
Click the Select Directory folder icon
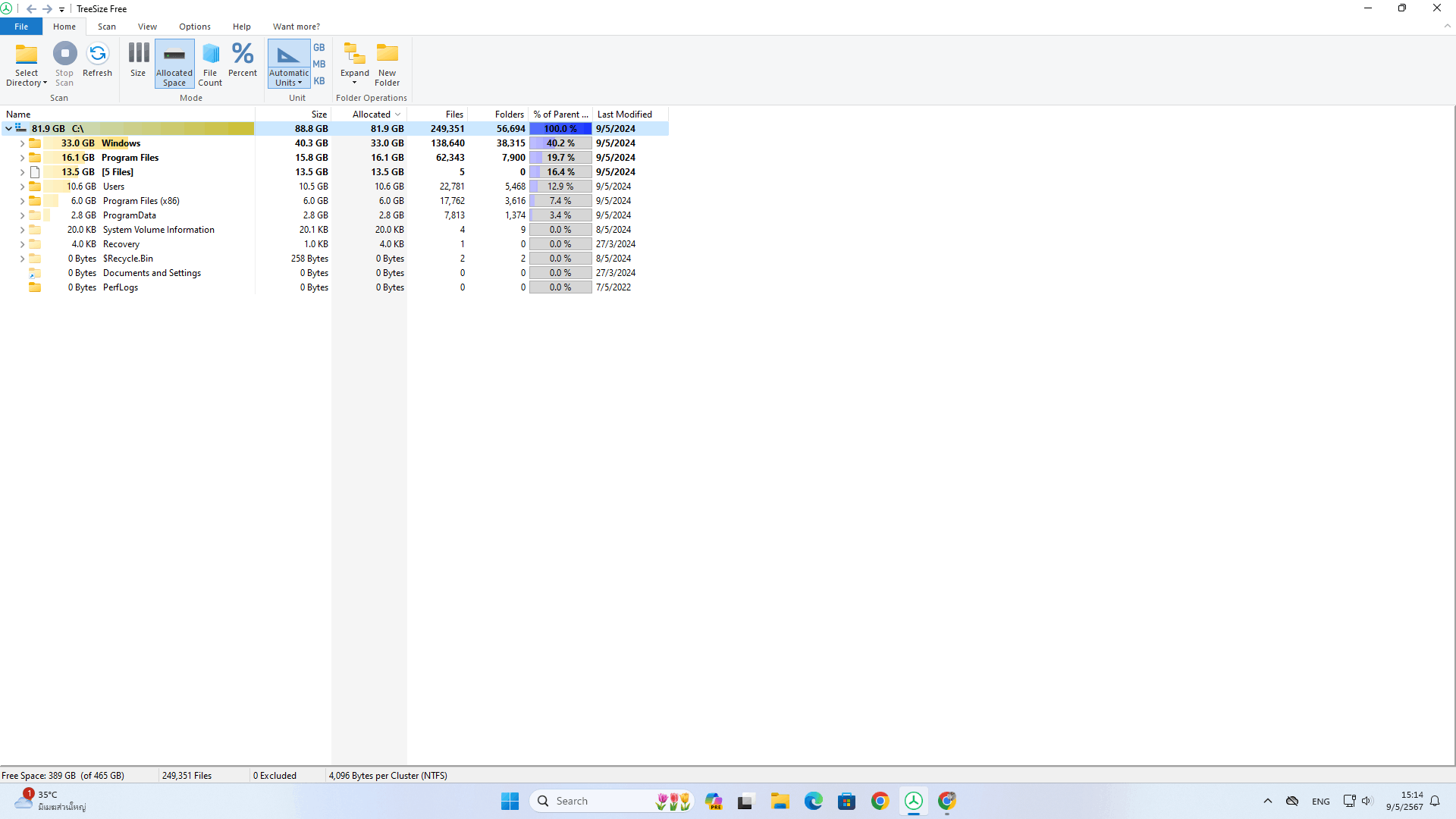tap(27, 55)
